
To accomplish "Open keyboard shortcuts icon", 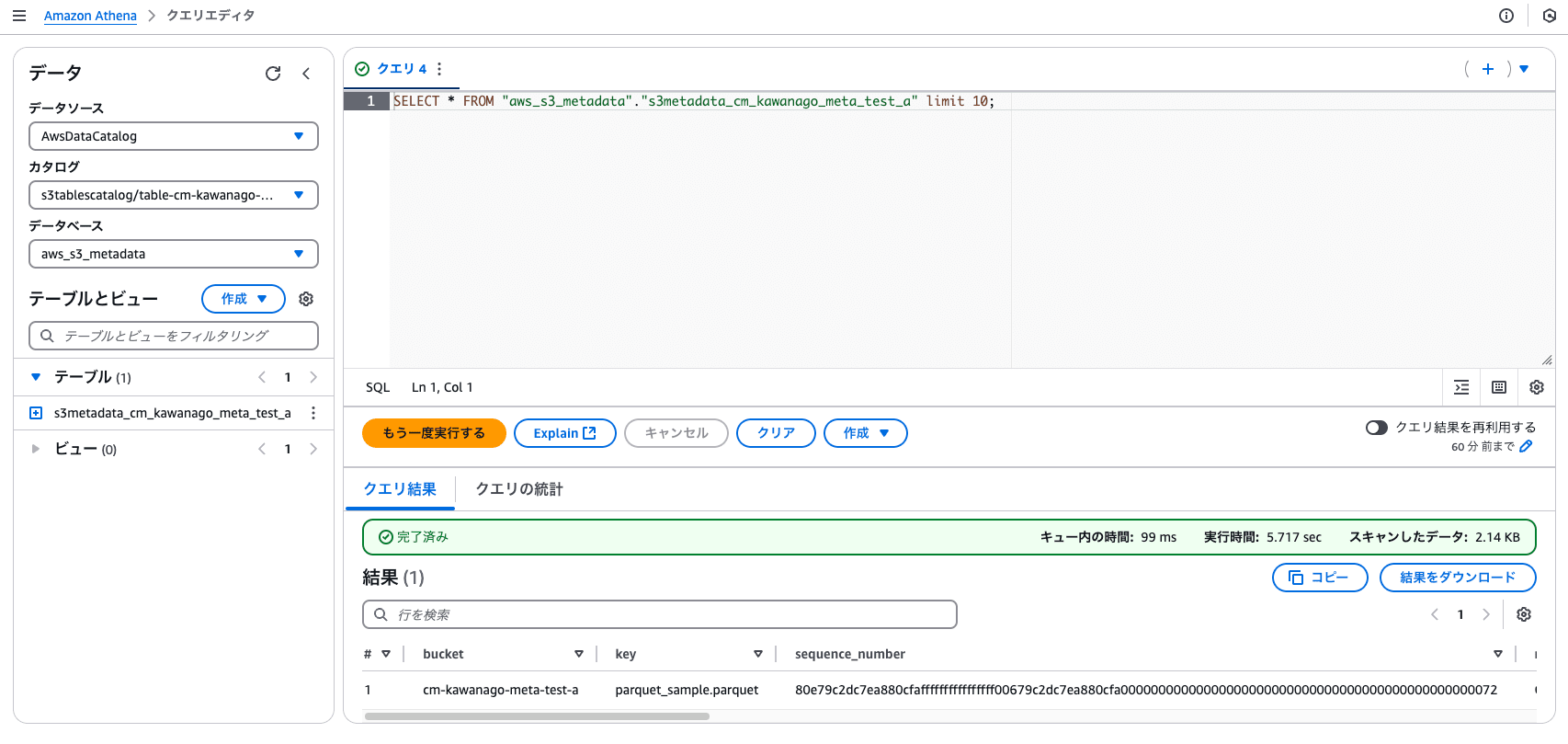I will pos(1499,387).
